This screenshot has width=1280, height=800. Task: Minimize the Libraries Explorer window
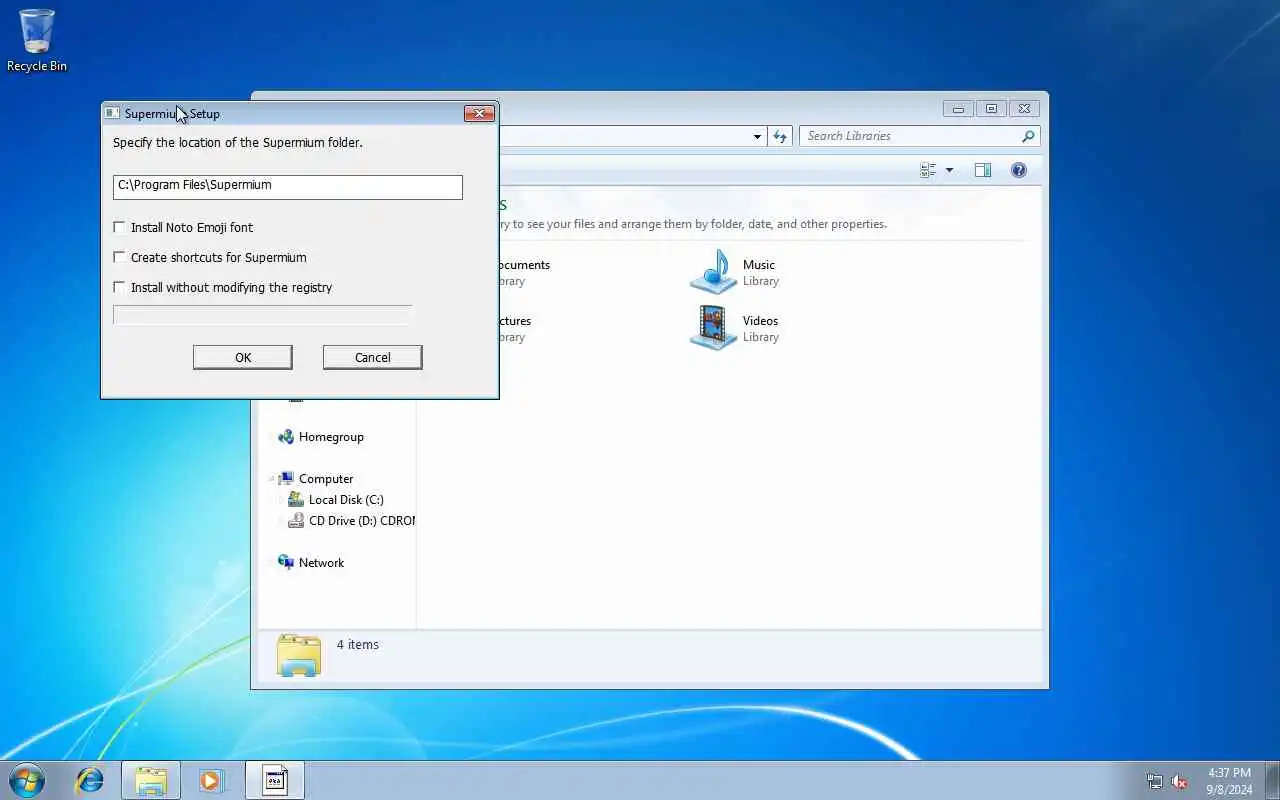pos(958,109)
